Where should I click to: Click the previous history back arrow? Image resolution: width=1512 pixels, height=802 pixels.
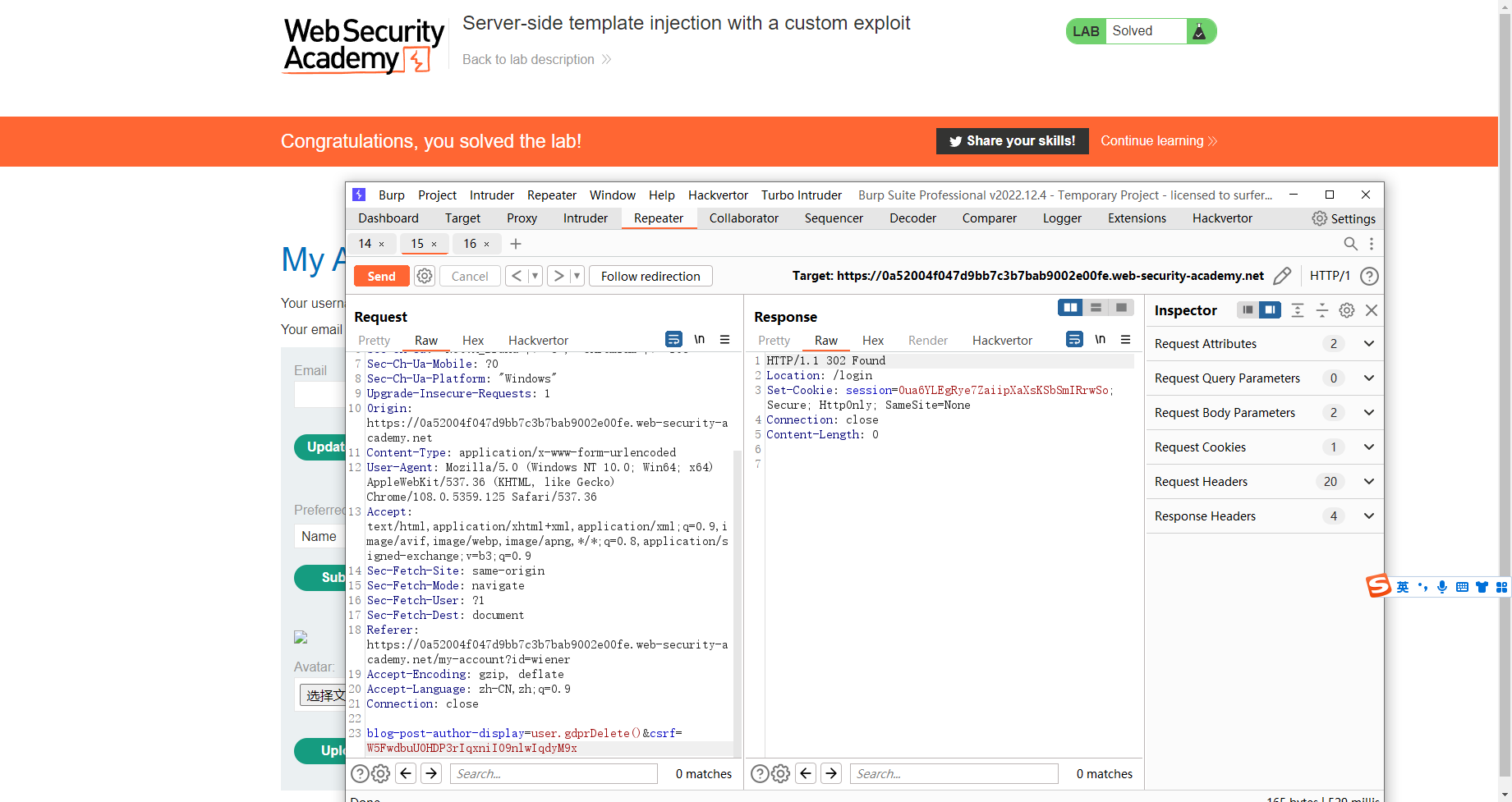(x=516, y=276)
